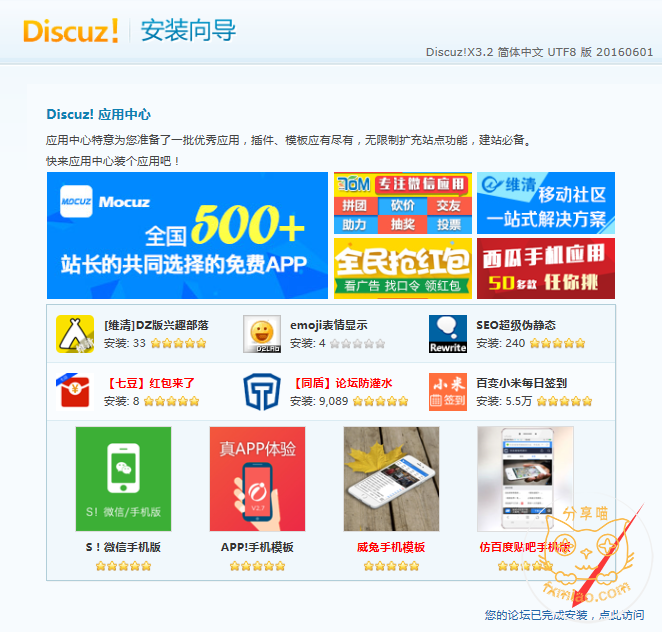Click the star rating of 论坛防灌水

[x=380, y=401]
